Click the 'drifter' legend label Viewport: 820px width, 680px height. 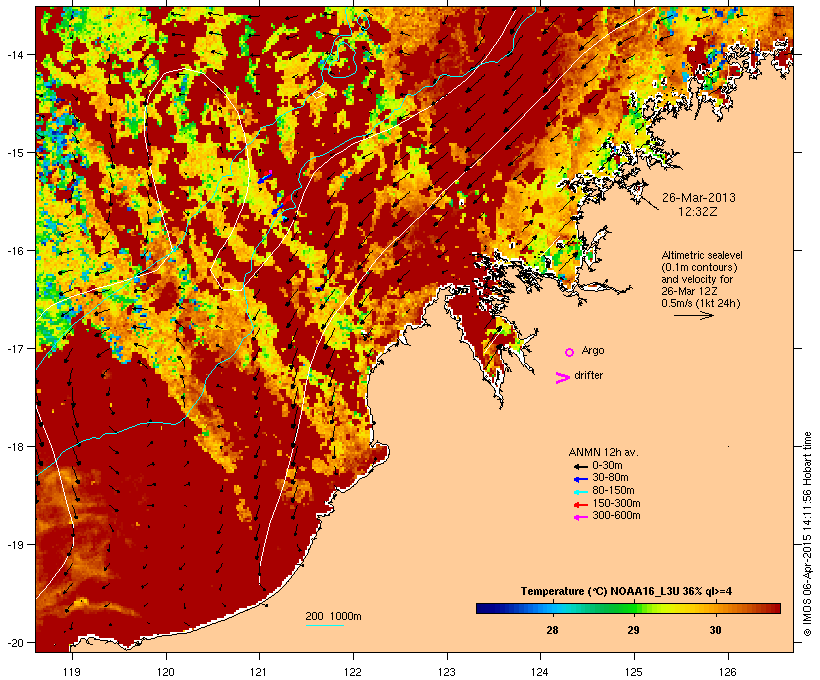pos(588,375)
